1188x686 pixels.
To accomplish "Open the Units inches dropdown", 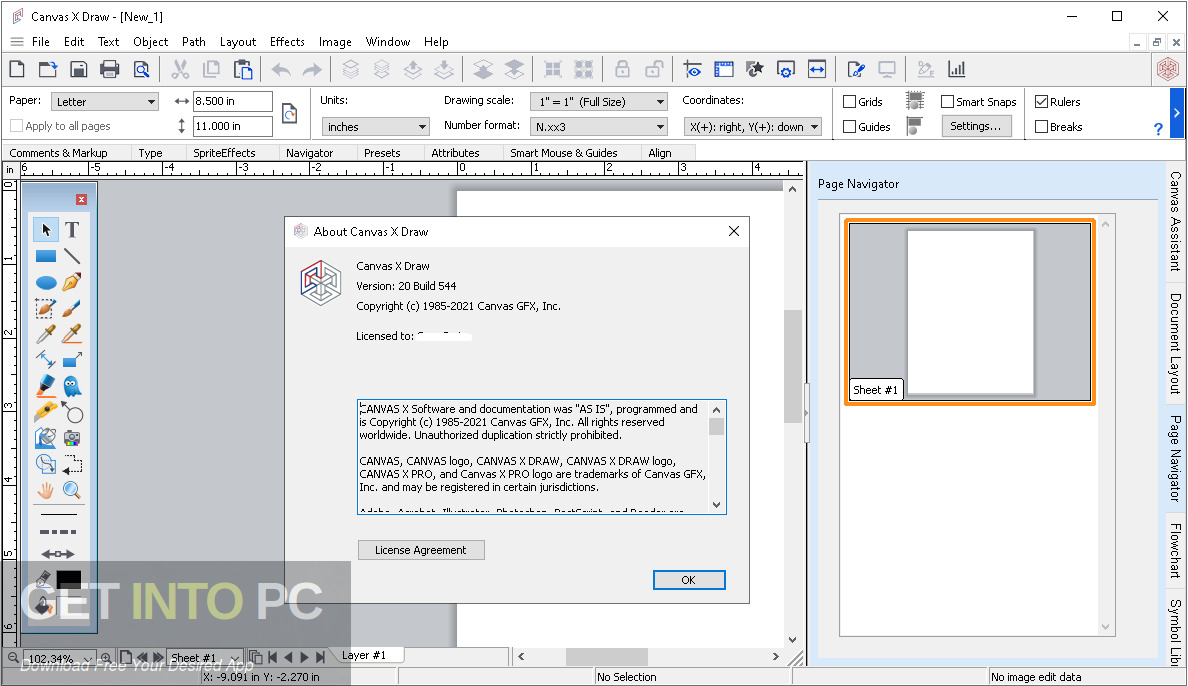I will (x=376, y=127).
